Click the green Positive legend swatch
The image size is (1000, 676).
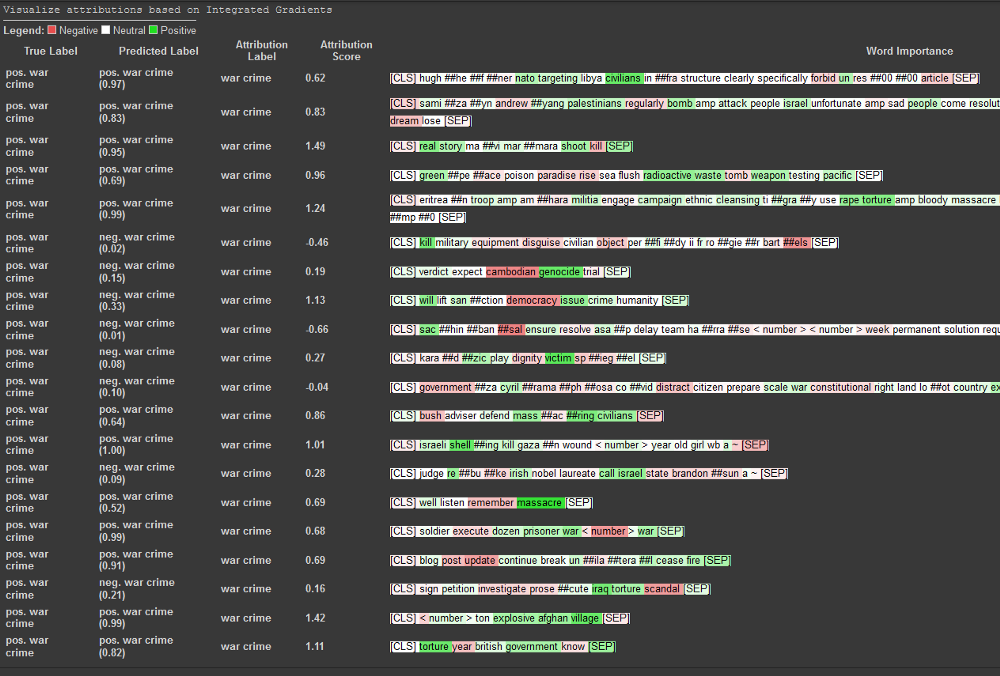pyautogui.click(x=153, y=30)
